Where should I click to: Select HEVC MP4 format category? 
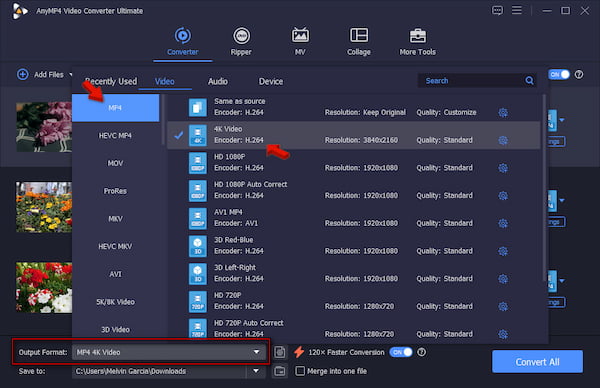click(x=116, y=135)
